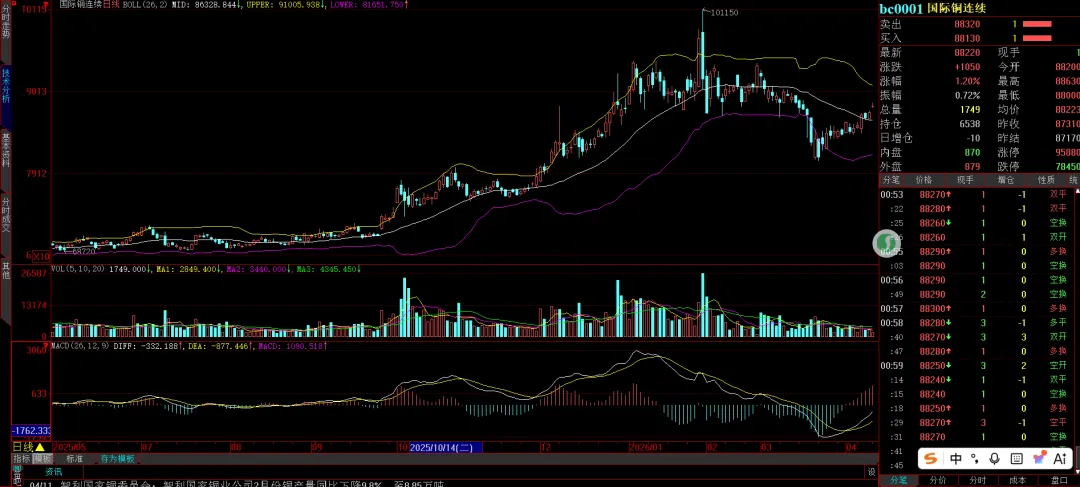Select tick row at 00:57 price 88300
Viewport: 1080px width, 487px height.
coord(979,309)
